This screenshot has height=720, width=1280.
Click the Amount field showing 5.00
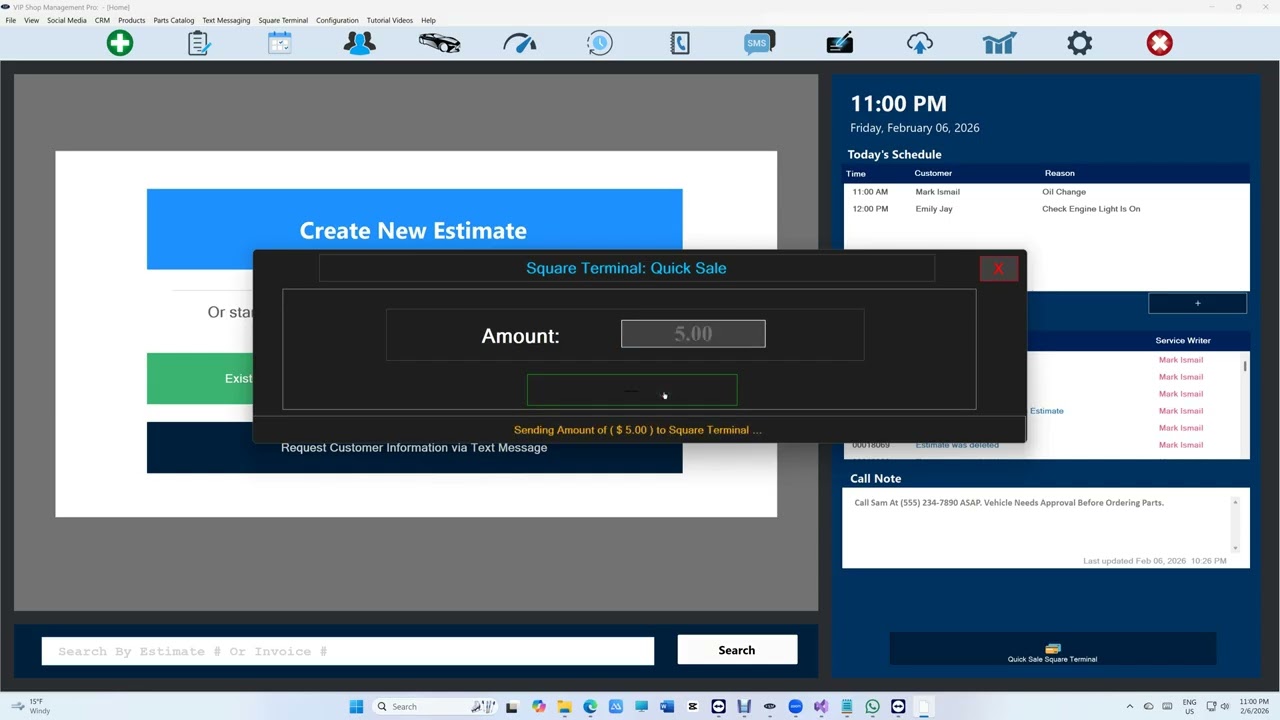point(693,334)
